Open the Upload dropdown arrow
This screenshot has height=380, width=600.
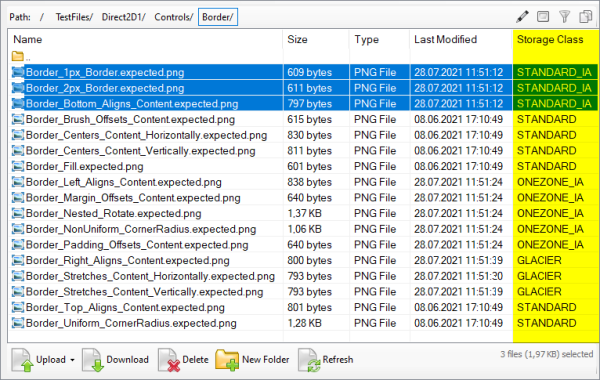(x=72, y=360)
